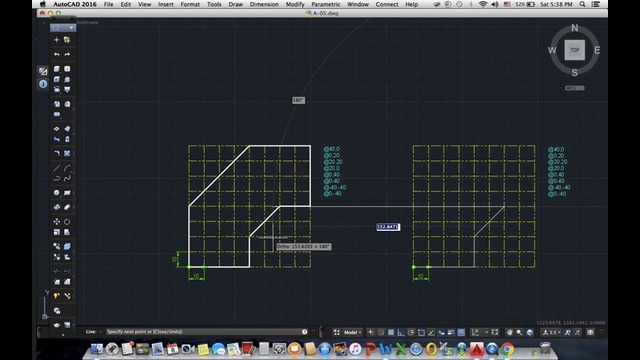Image resolution: width=640 pixels, height=360 pixels.
Task: Select the Move tool
Action: point(57,222)
